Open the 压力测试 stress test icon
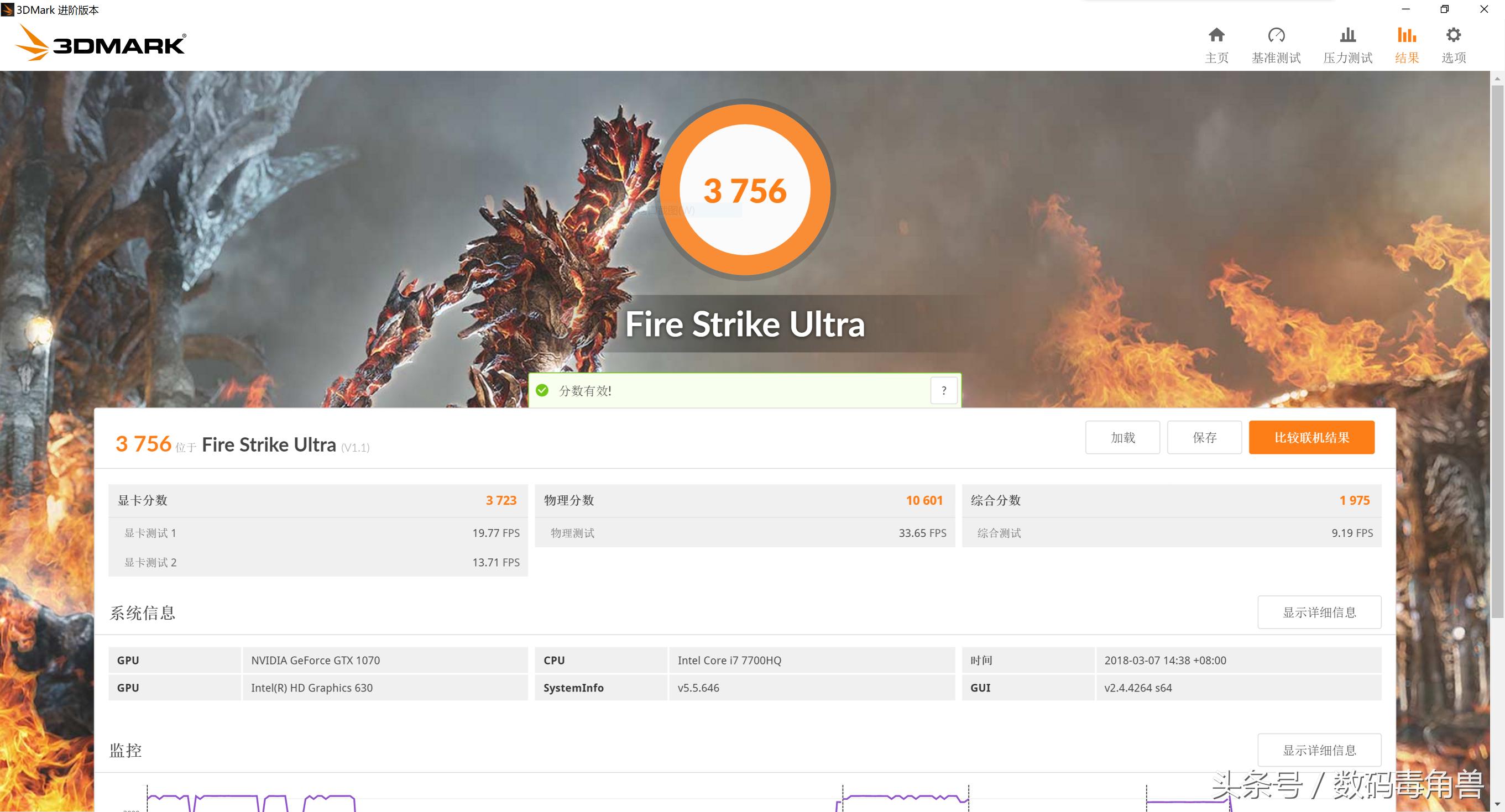Screen dimensions: 1505x812 (1347, 35)
